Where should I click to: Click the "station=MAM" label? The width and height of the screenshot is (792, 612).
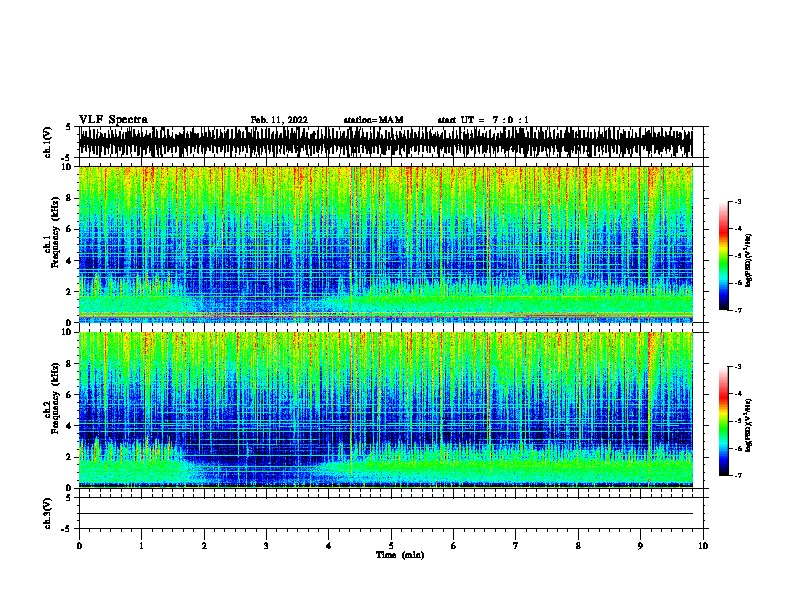373,120
